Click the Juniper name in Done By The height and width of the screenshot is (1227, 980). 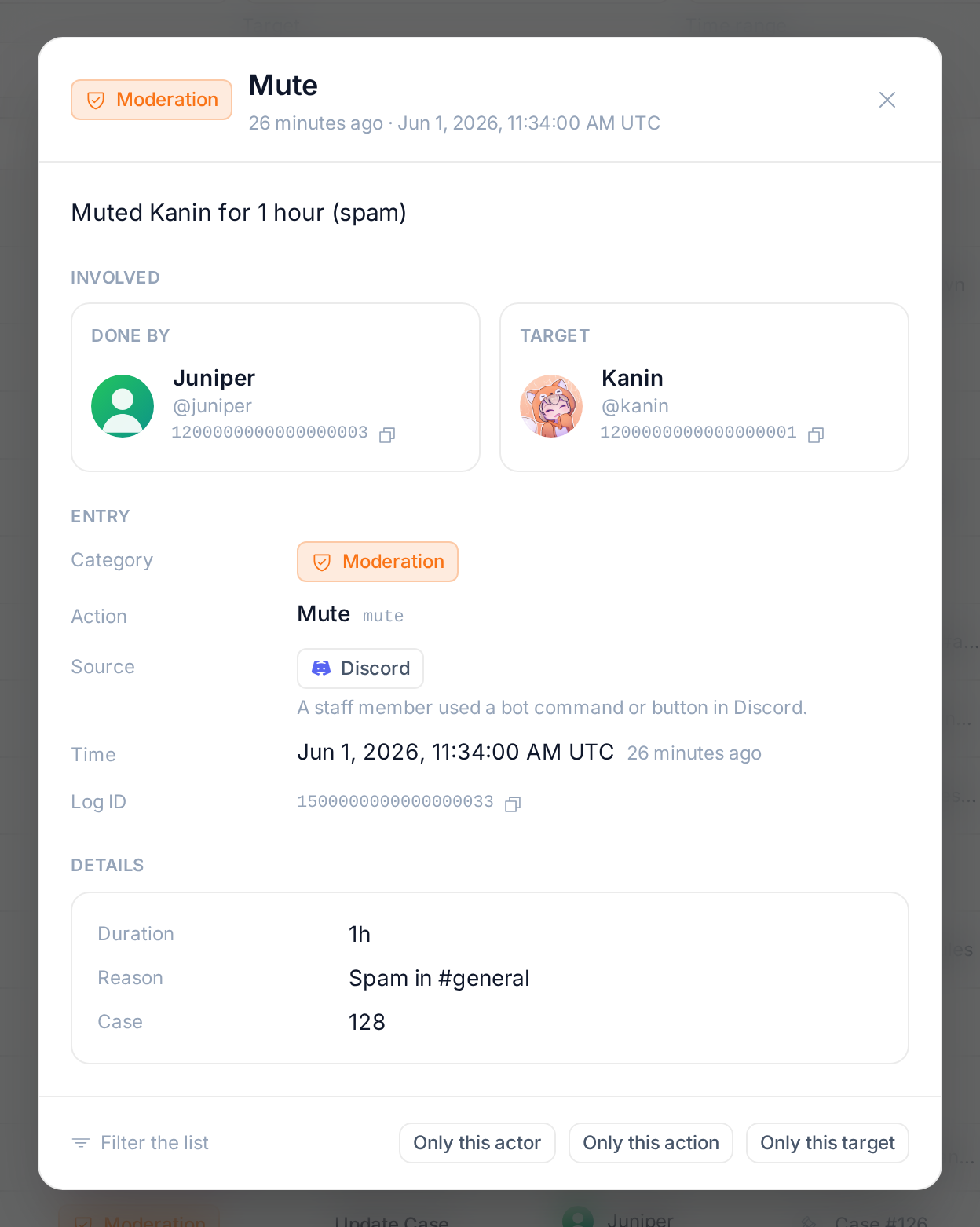(214, 378)
